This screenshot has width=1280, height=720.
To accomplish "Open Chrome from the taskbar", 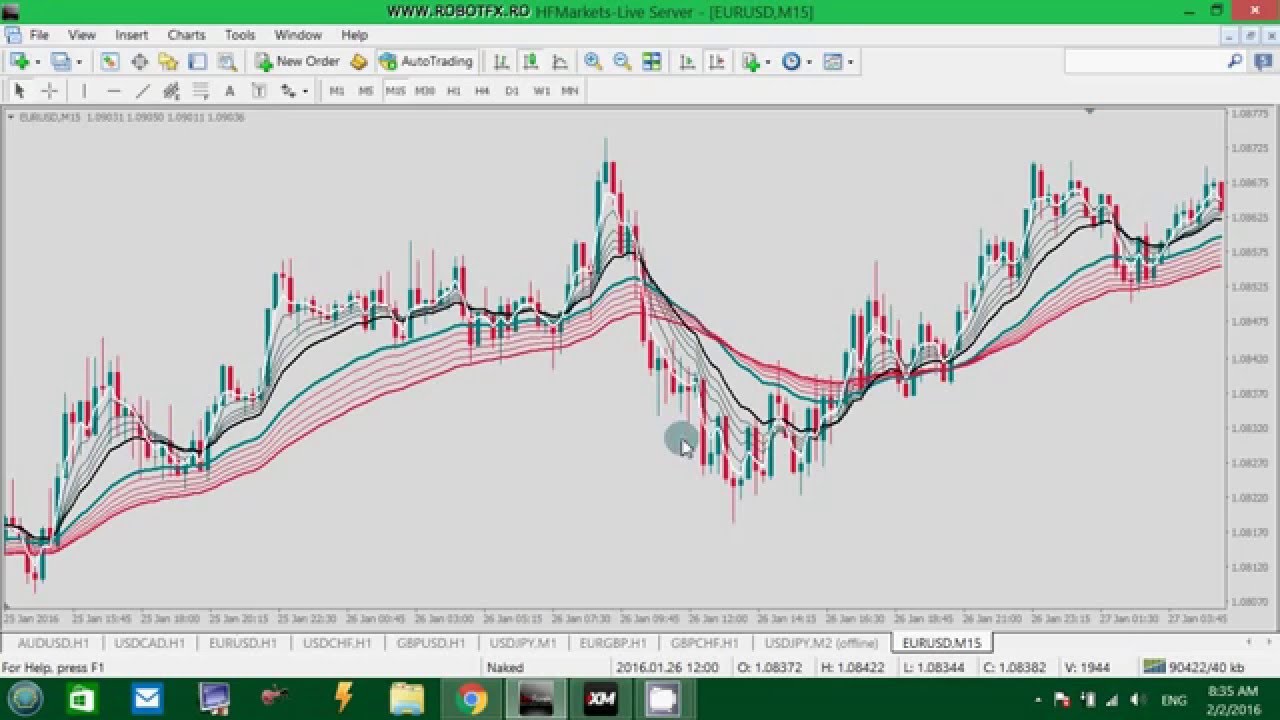I will pyautogui.click(x=472, y=699).
